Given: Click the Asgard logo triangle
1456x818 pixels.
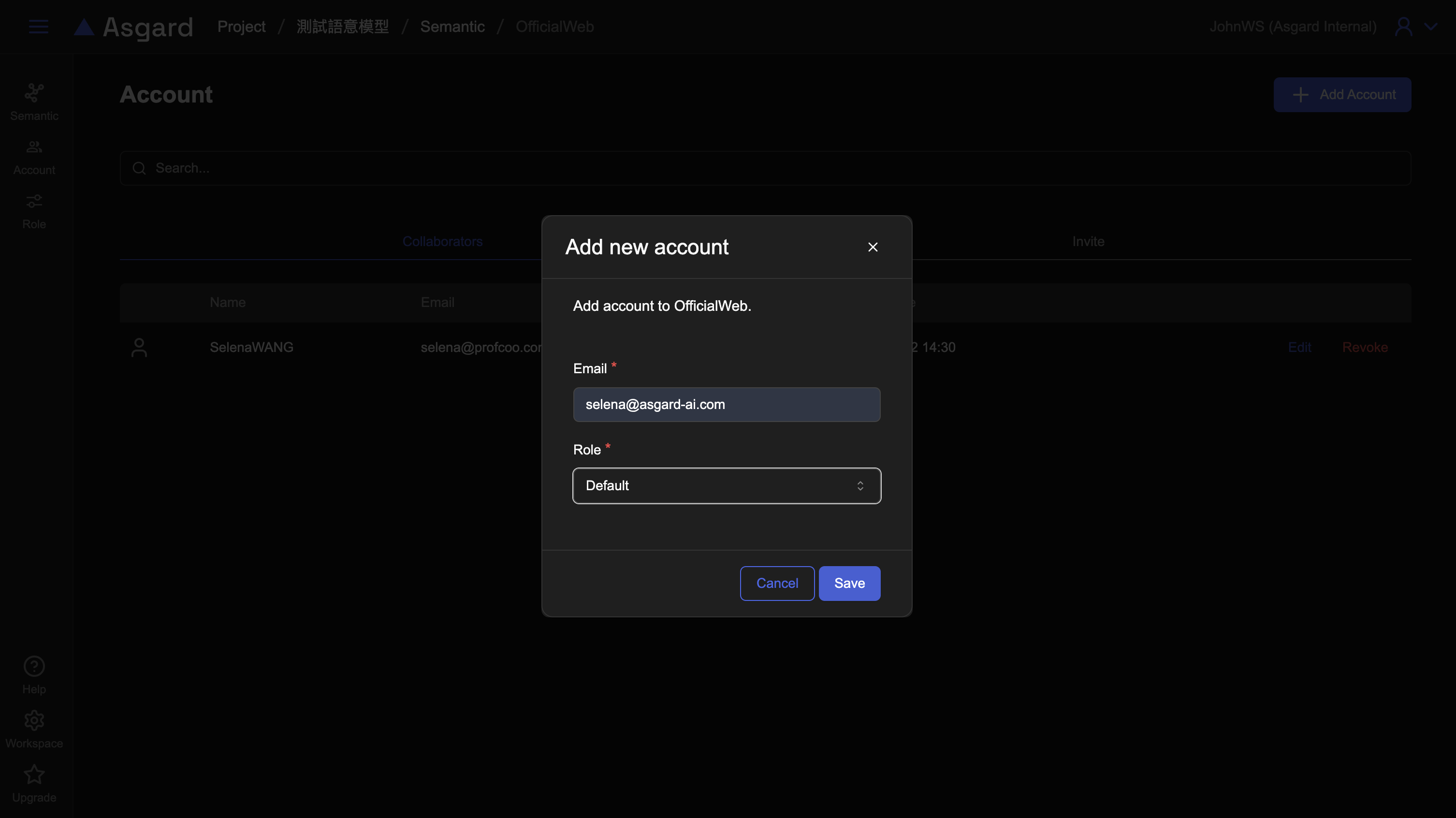Looking at the screenshot, I should [84, 27].
